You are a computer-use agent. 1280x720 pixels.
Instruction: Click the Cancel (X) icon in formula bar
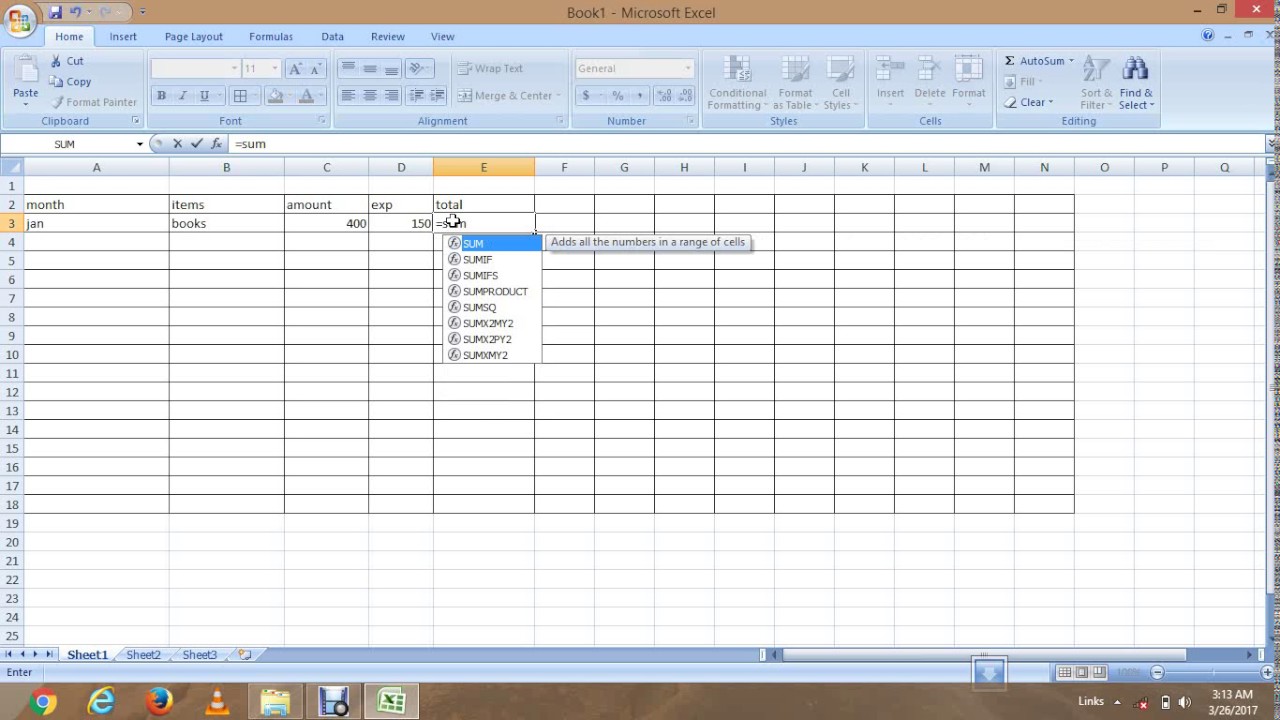[177, 144]
